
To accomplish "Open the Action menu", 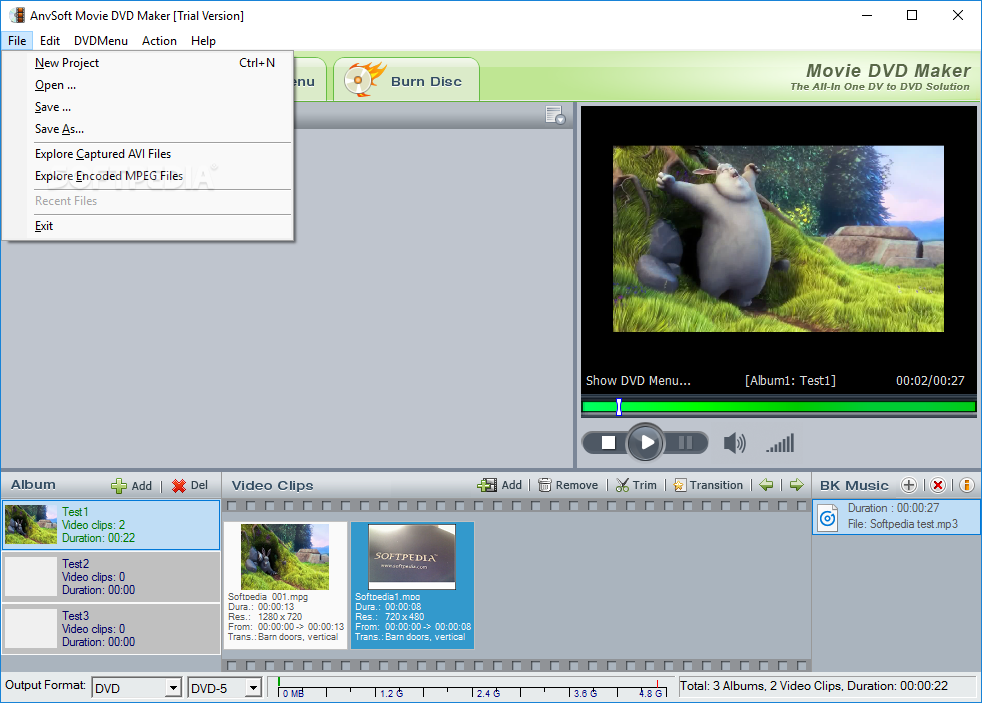I will tap(159, 41).
